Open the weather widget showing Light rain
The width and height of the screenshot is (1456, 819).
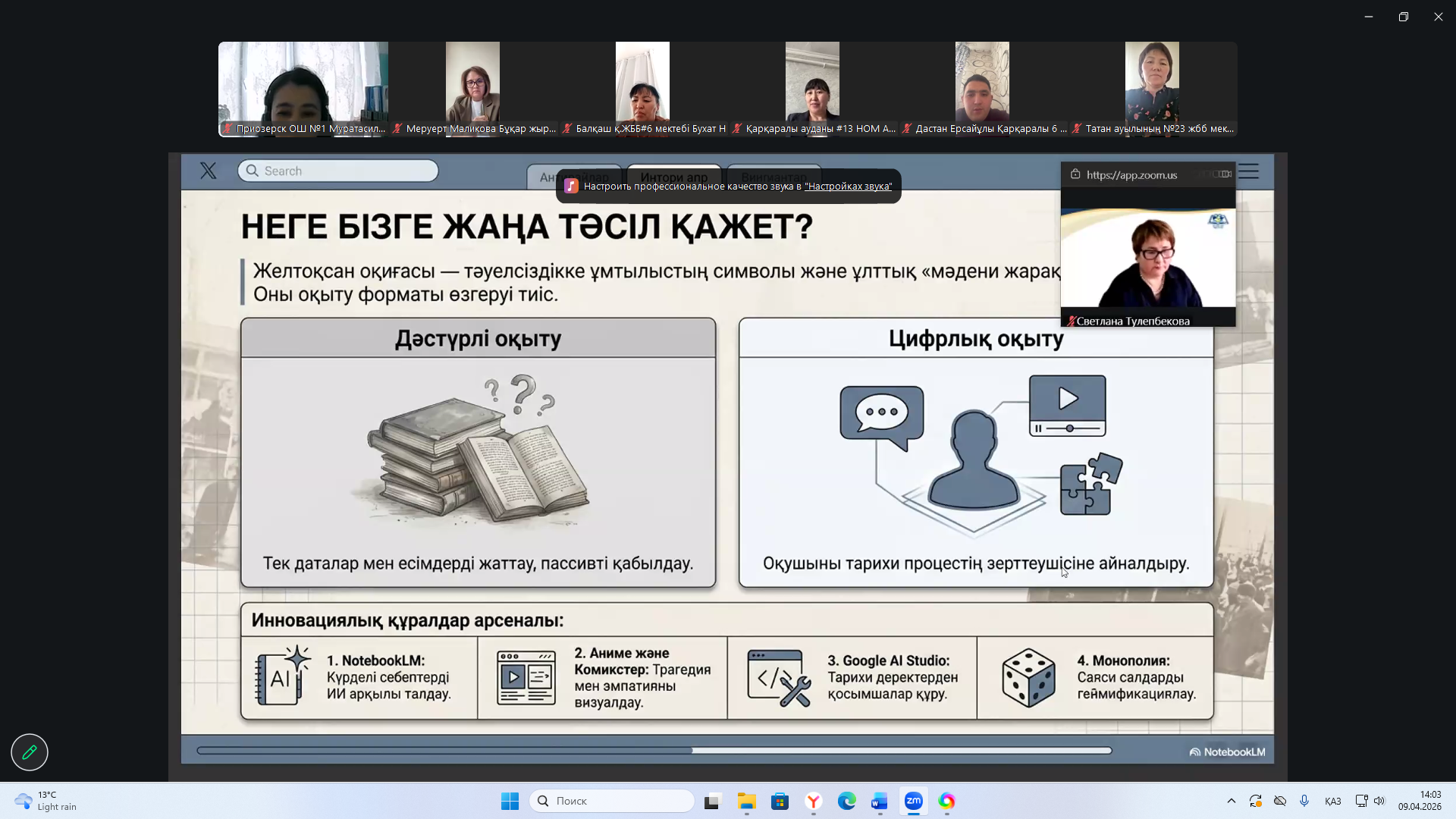pyautogui.click(x=45, y=800)
